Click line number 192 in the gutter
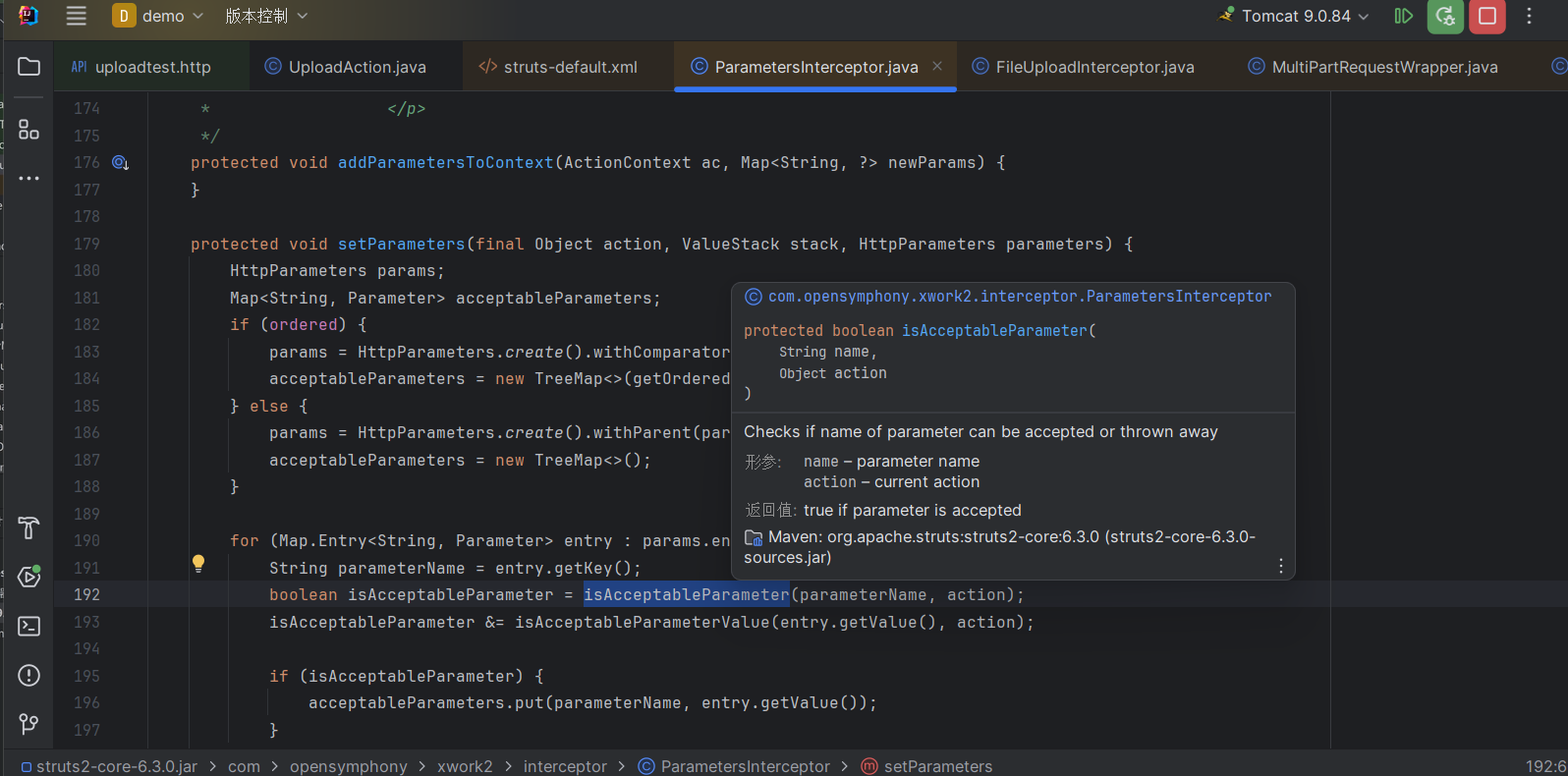The image size is (1568, 776). pos(86,595)
